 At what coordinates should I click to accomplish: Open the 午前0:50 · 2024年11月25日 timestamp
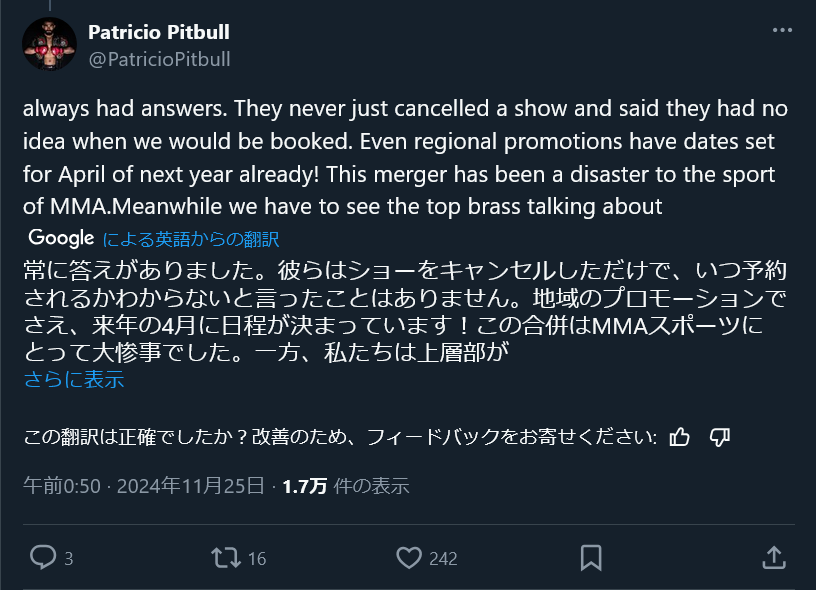(x=144, y=486)
